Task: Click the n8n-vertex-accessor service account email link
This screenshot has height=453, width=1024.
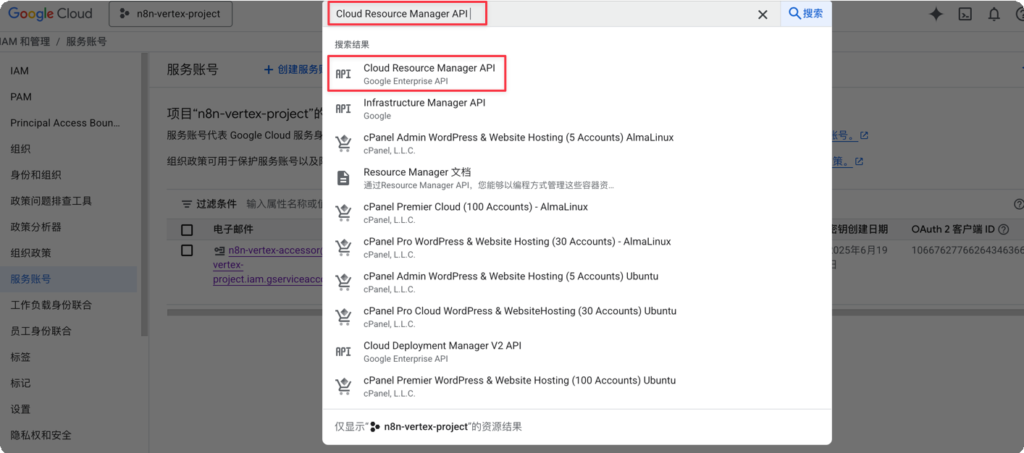Action: 275,251
